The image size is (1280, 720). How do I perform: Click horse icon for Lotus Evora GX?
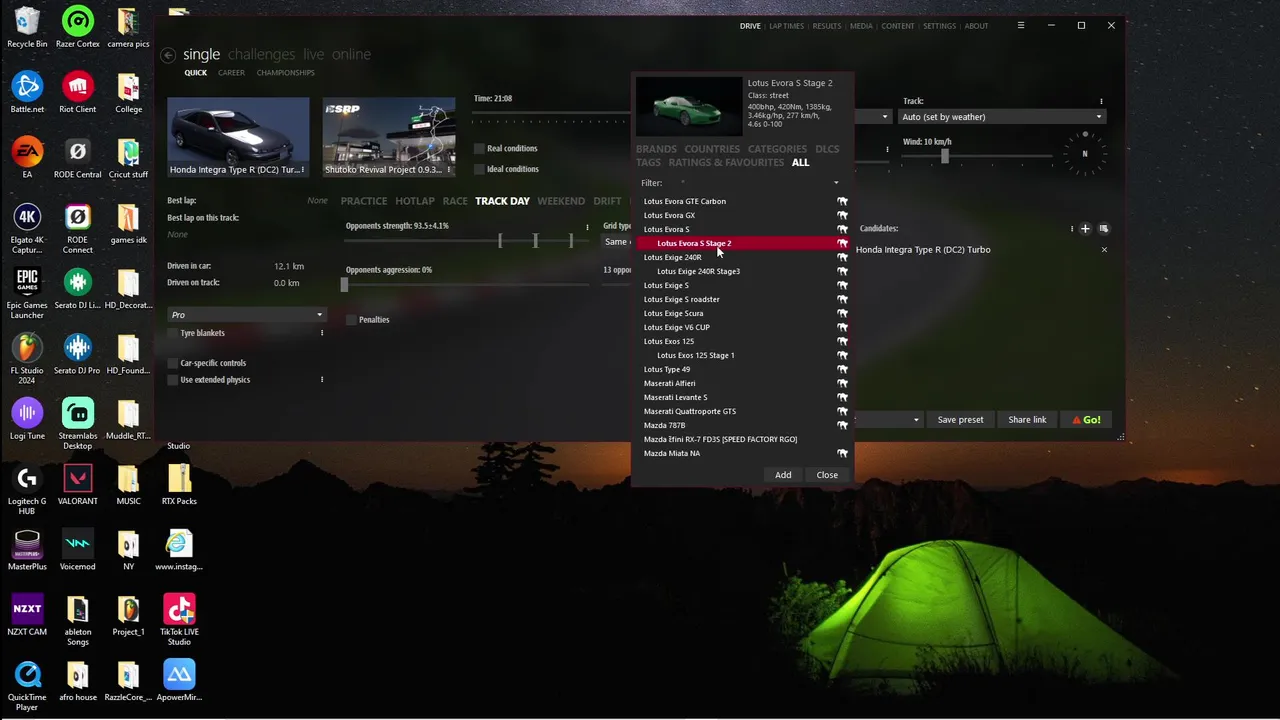(x=842, y=215)
